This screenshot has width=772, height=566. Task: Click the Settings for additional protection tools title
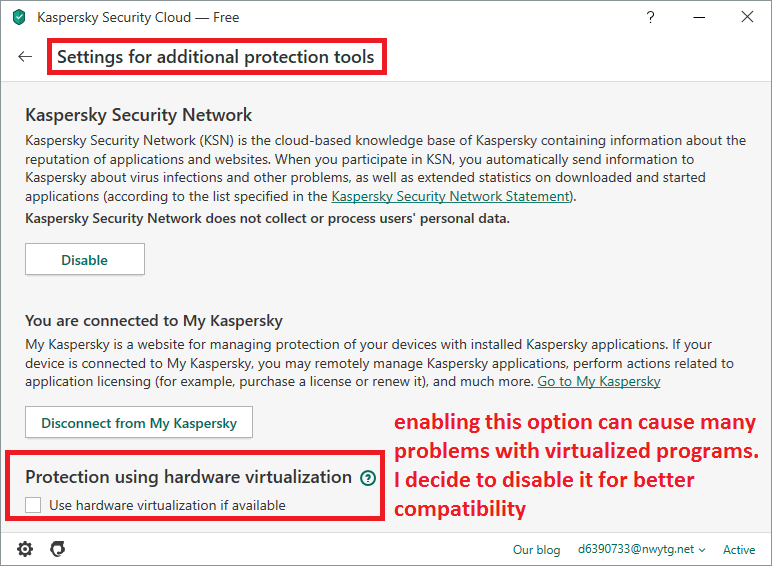pos(215,57)
